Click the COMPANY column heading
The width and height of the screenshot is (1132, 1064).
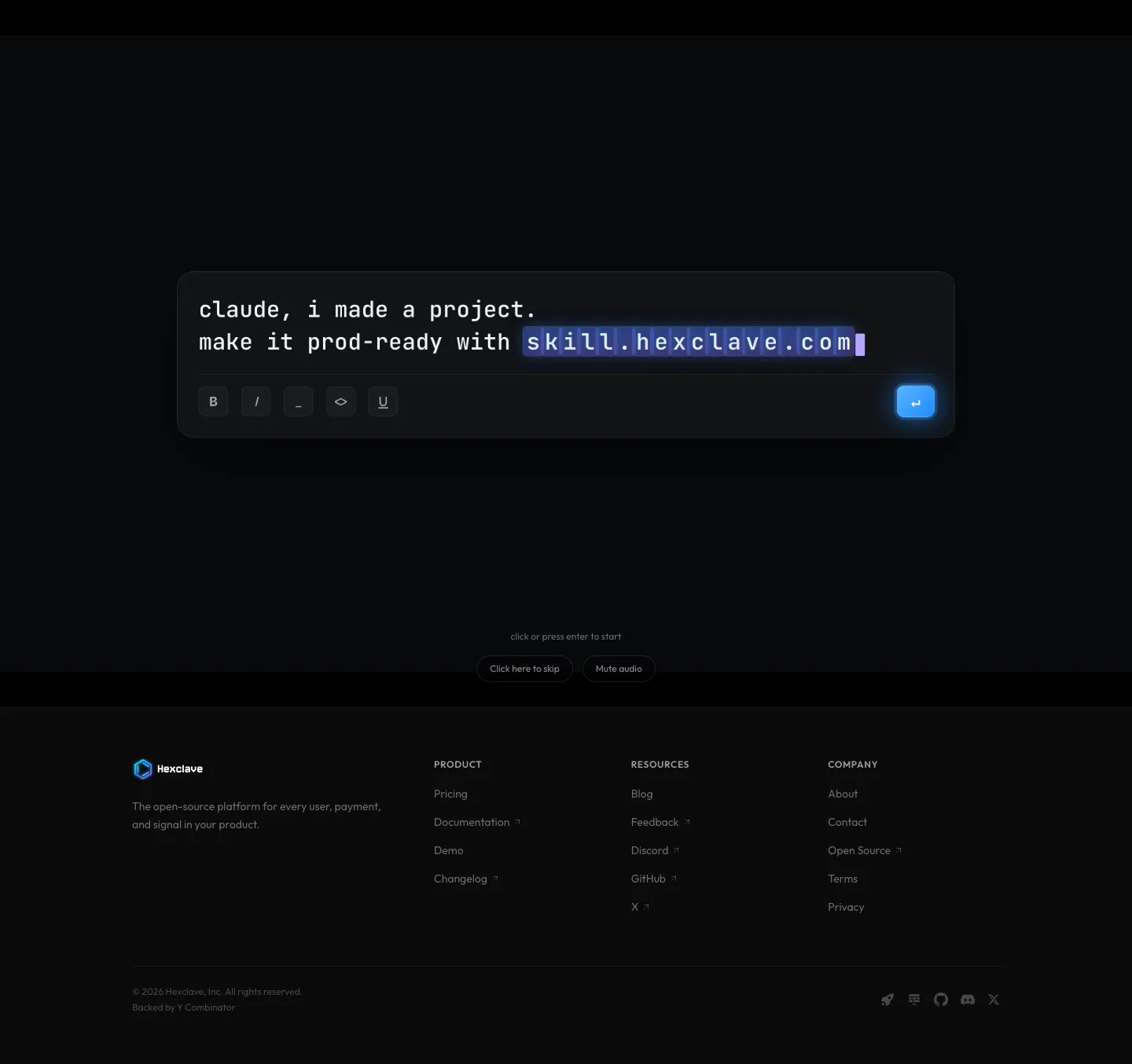[x=853, y=765]
